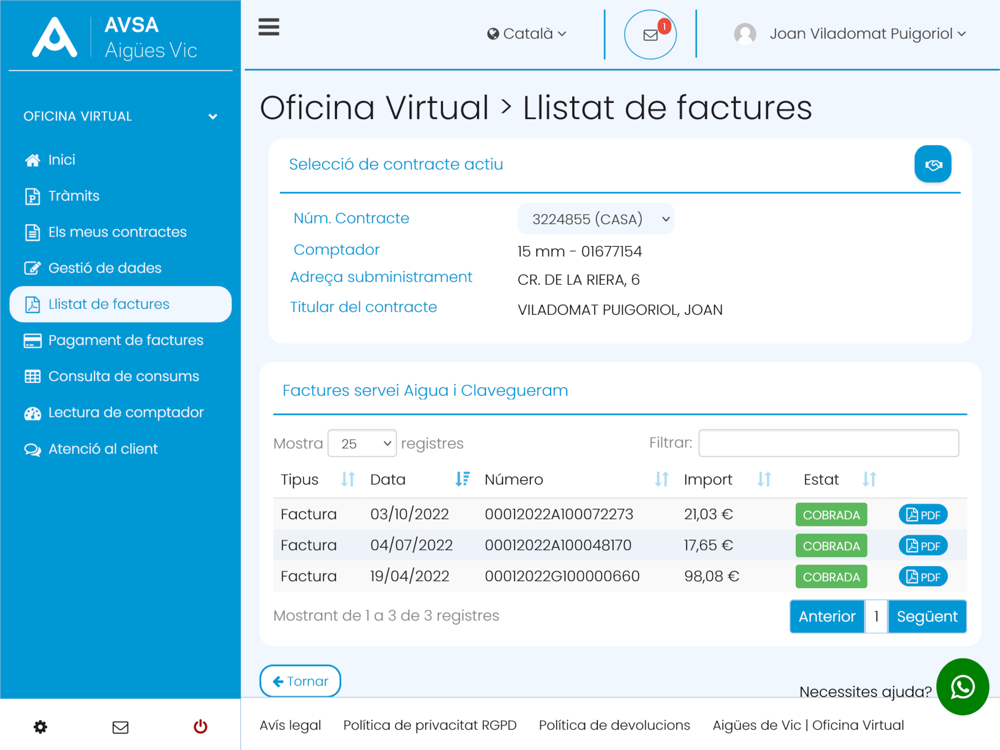The image size is (1000, 750).
Task: Click the handshake contract button icon
Action: coord(933,165)
